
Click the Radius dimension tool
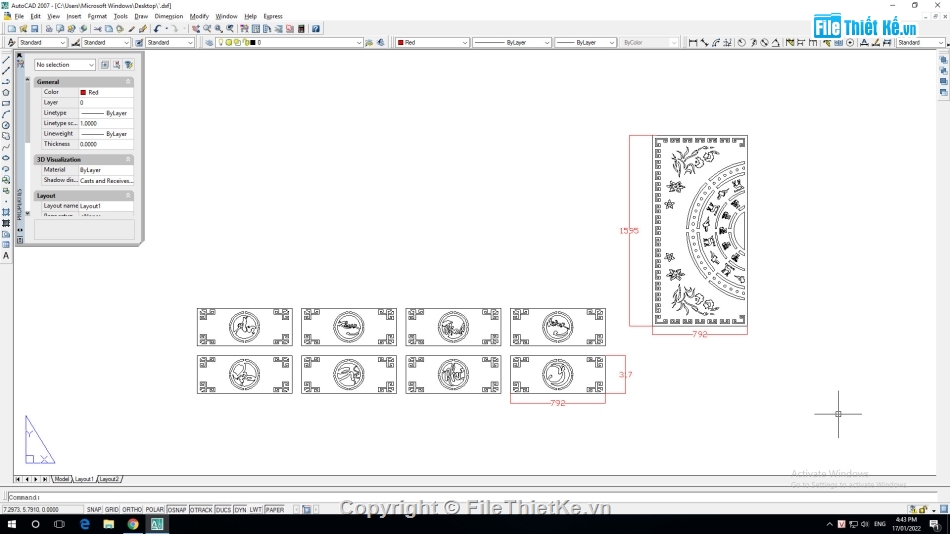[742, 42]
